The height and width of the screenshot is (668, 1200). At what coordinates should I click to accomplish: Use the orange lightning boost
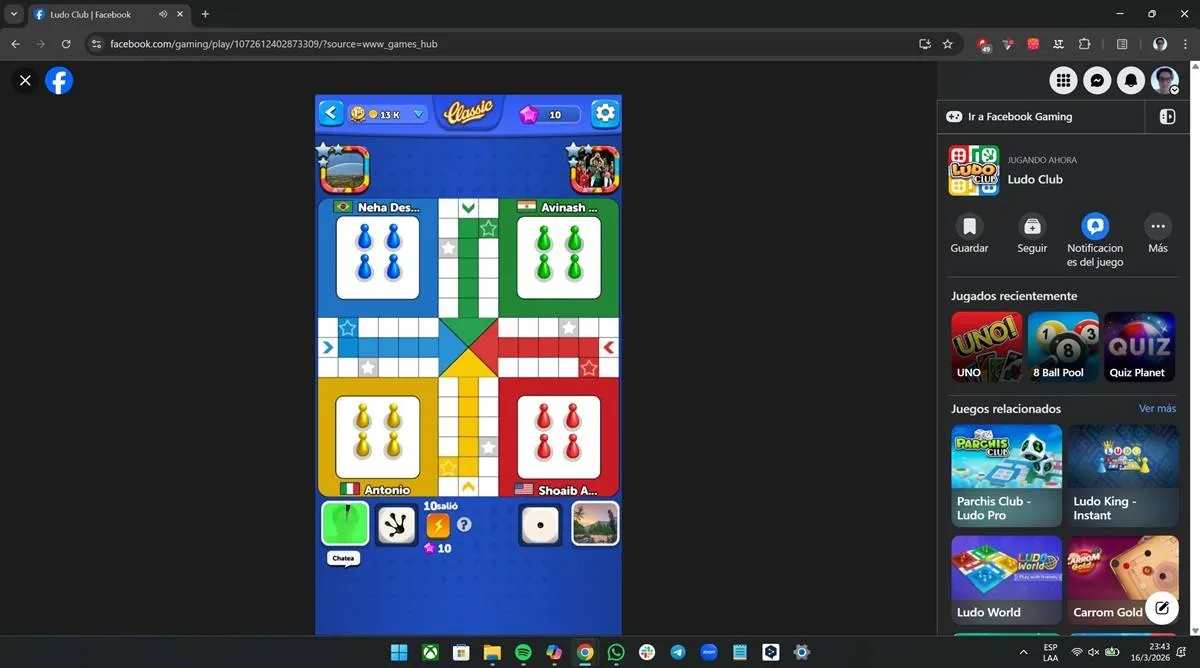pos(438,526)
